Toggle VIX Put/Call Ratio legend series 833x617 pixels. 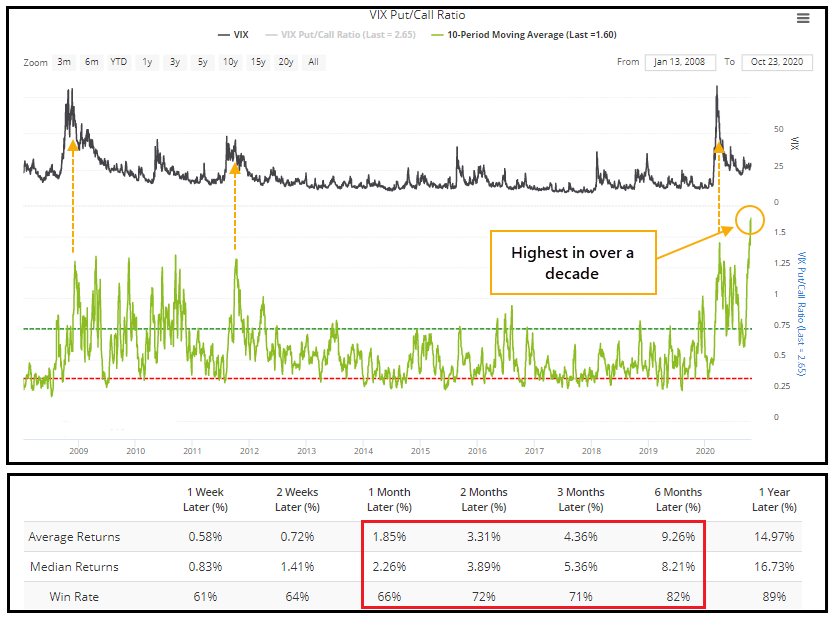click(x=341, y=35)
